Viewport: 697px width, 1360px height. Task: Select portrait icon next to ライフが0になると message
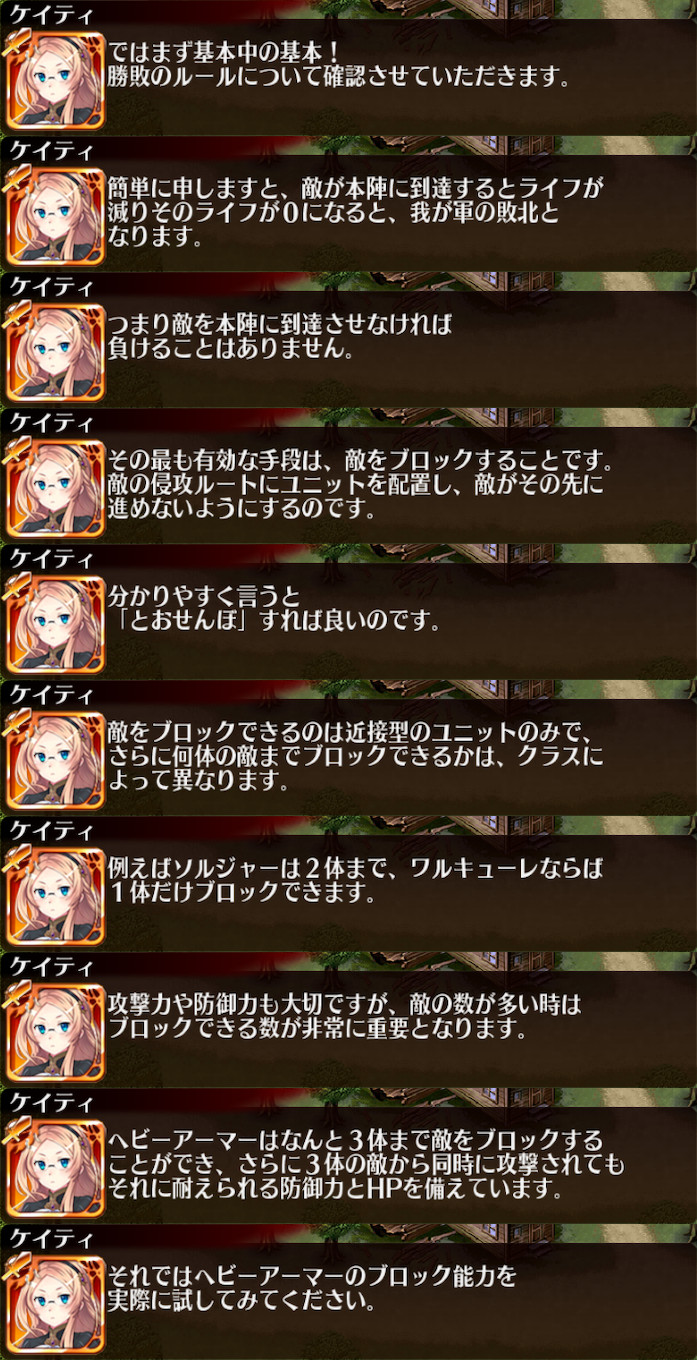tap(55, 216)
